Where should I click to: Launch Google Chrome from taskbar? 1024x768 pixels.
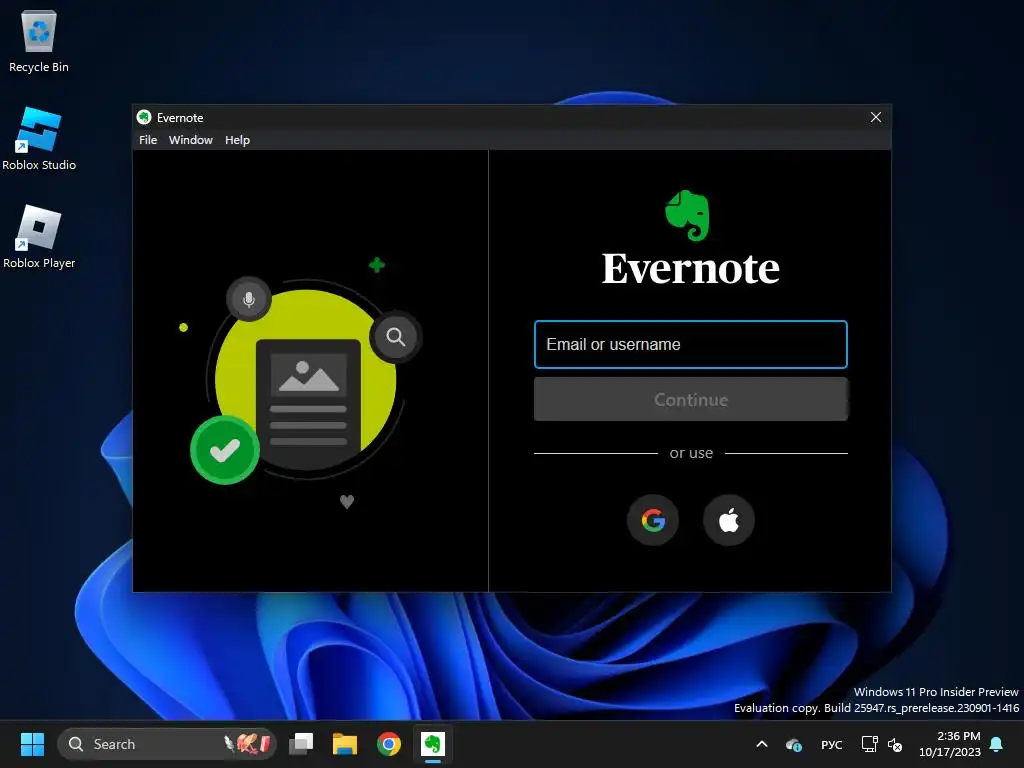click(x=389, y=744)
